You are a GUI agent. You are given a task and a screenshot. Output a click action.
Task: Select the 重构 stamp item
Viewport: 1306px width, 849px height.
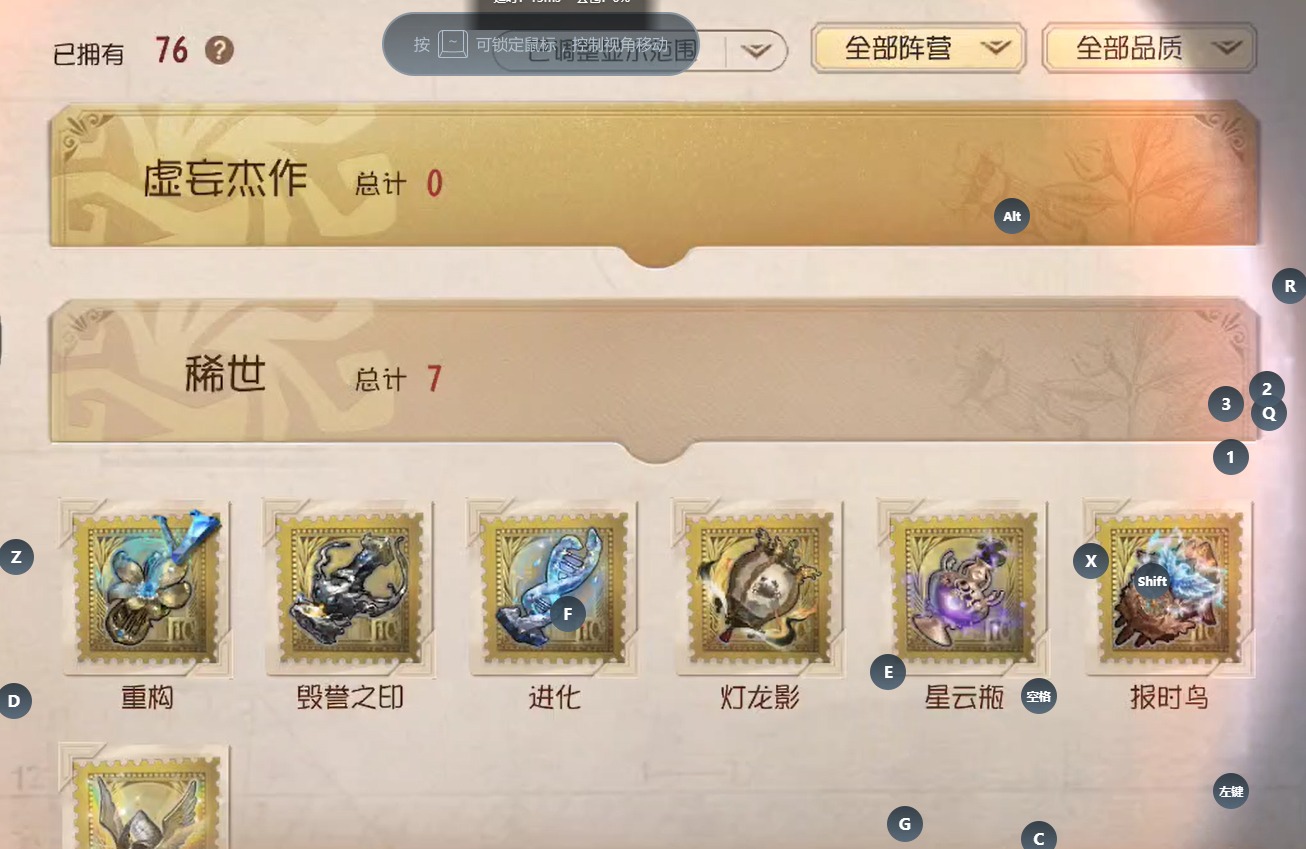(x=147, y=590)
